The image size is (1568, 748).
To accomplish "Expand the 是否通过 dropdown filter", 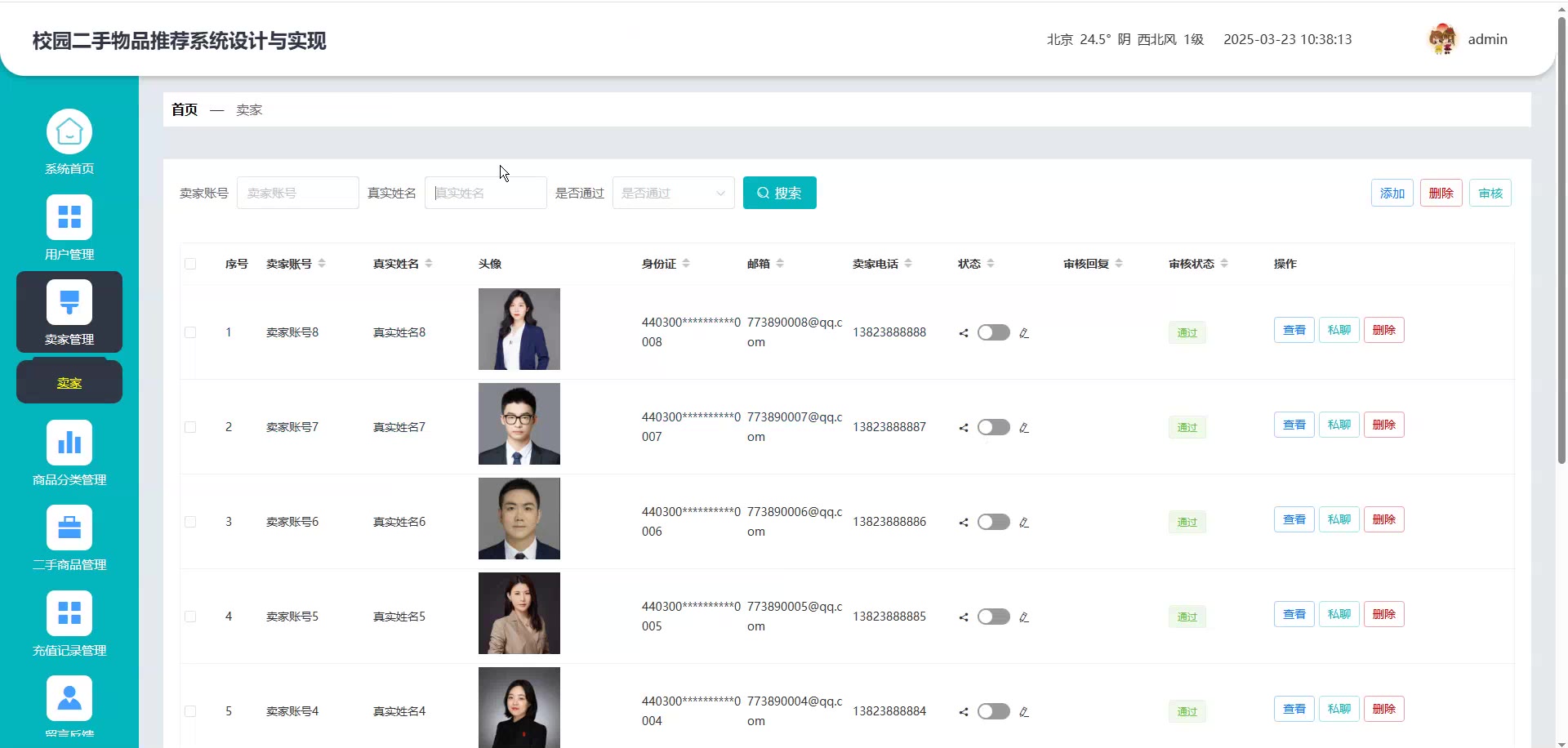I will coord(673,194).
